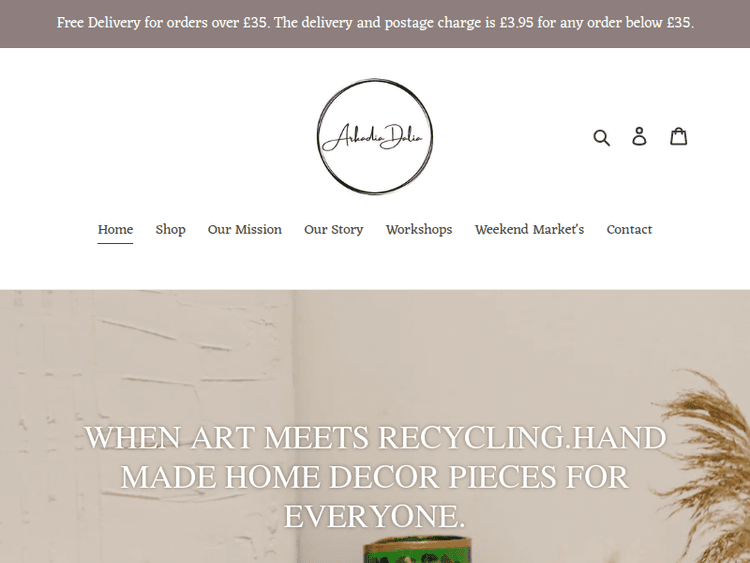Click the account log in icon

tap(639, 136)
